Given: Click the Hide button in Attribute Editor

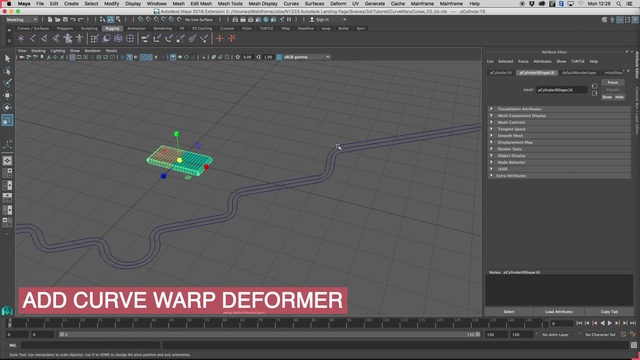Looking at the screenshot, I should pyautogui.click(x=619, y=97).
